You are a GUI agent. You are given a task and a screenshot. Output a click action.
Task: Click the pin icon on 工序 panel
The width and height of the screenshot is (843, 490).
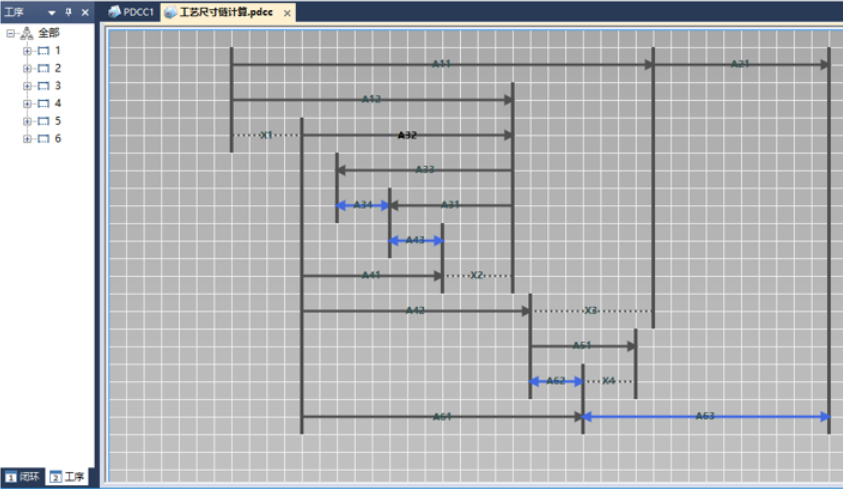68,12
